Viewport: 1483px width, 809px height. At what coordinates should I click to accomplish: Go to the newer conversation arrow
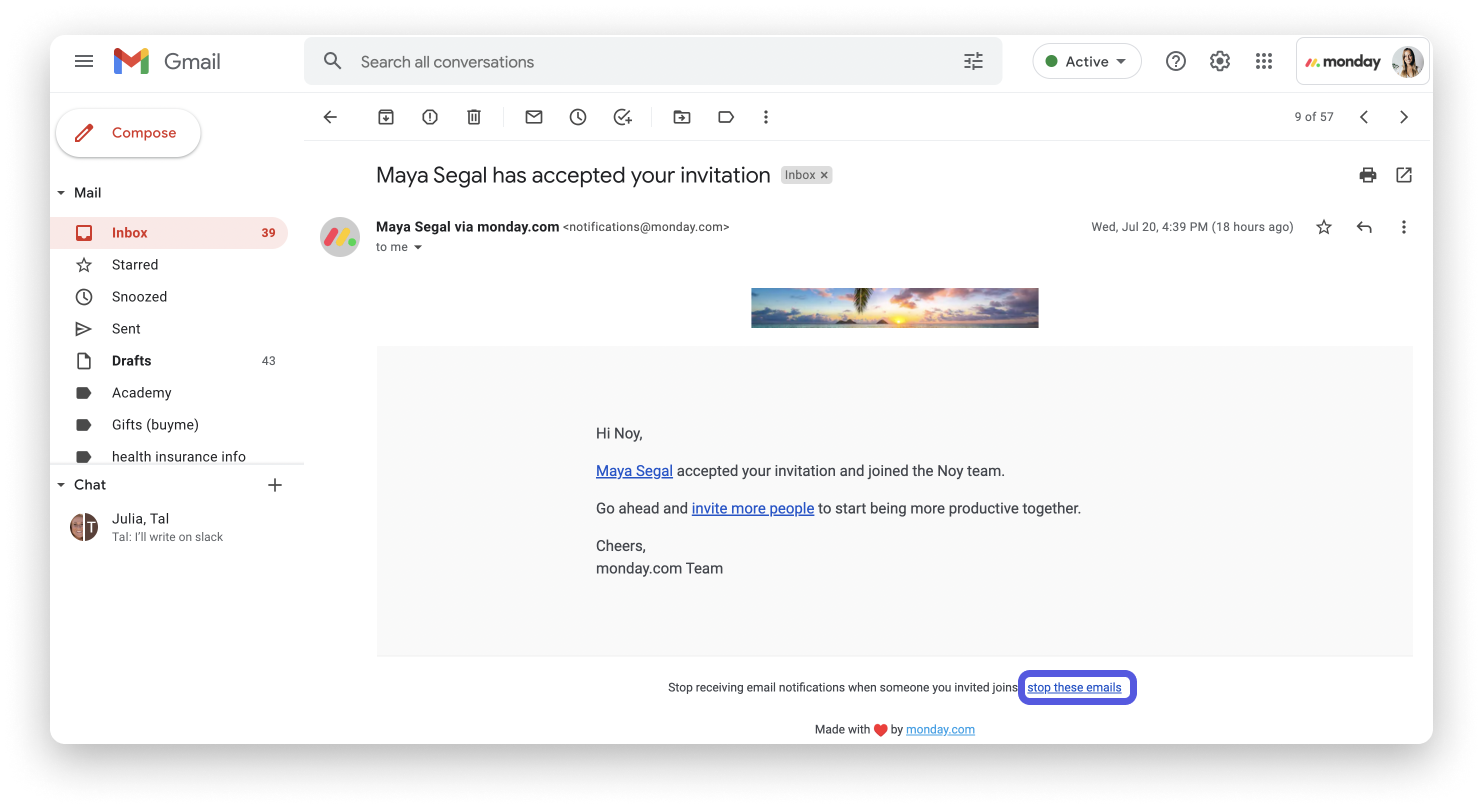[x=1364, y=117]
